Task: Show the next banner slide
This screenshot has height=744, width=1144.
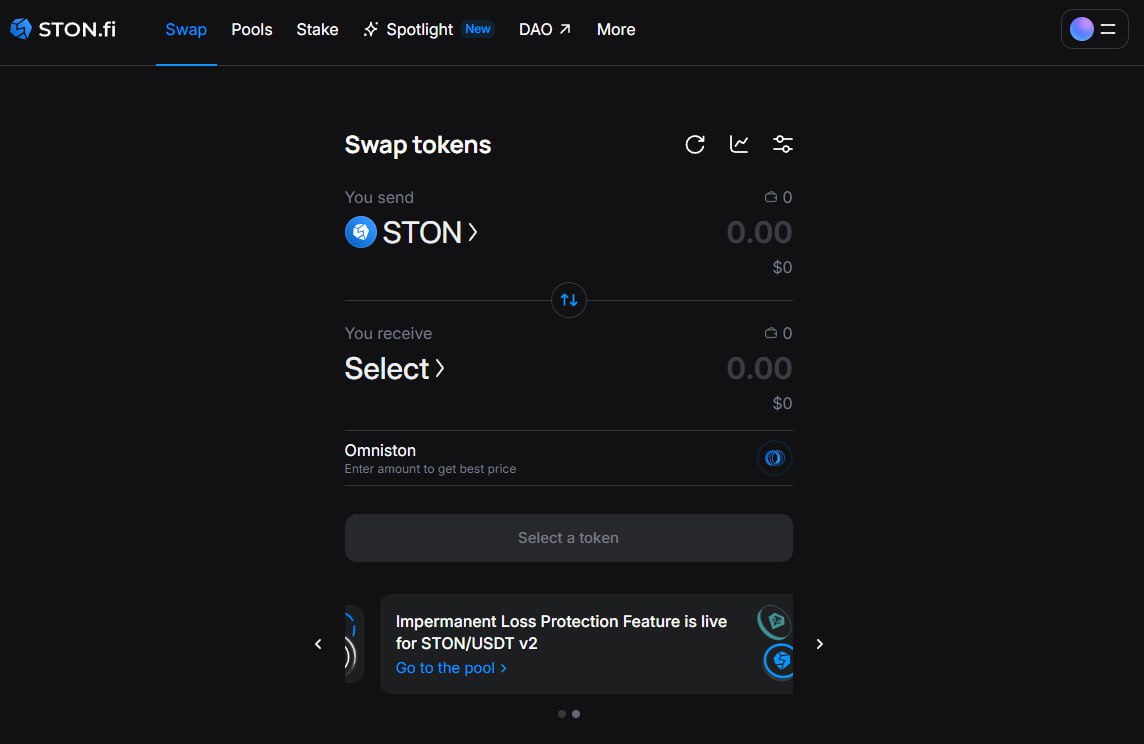Action: 820,644
